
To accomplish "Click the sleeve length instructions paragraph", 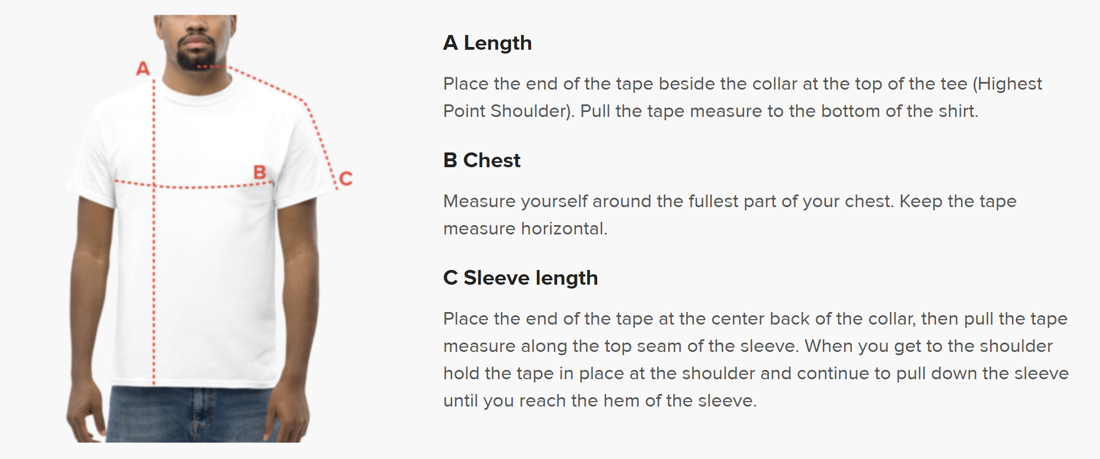I will click(x=755, y=359).
